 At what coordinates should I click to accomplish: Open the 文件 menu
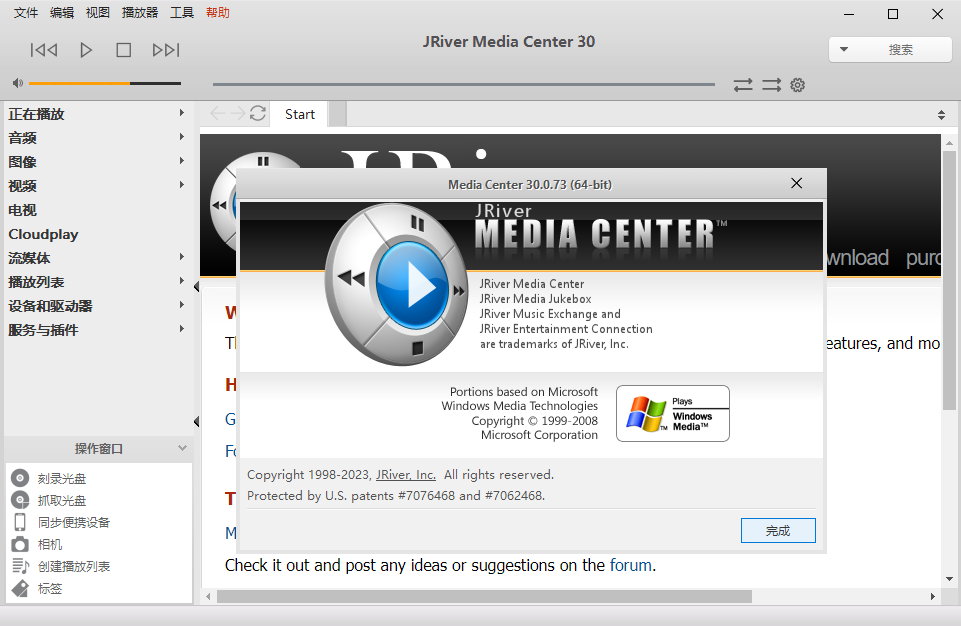[26, 12]
